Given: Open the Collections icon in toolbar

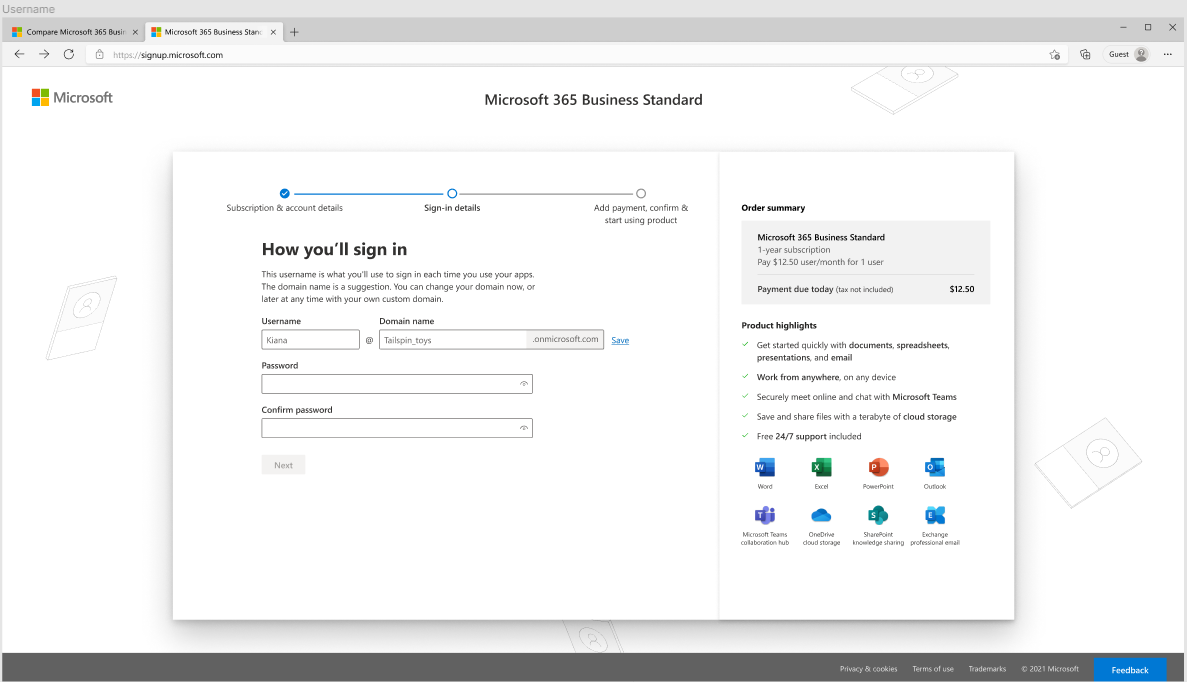Looking at the screenshot, I should pyautogui.click(x=1085, y=54).
